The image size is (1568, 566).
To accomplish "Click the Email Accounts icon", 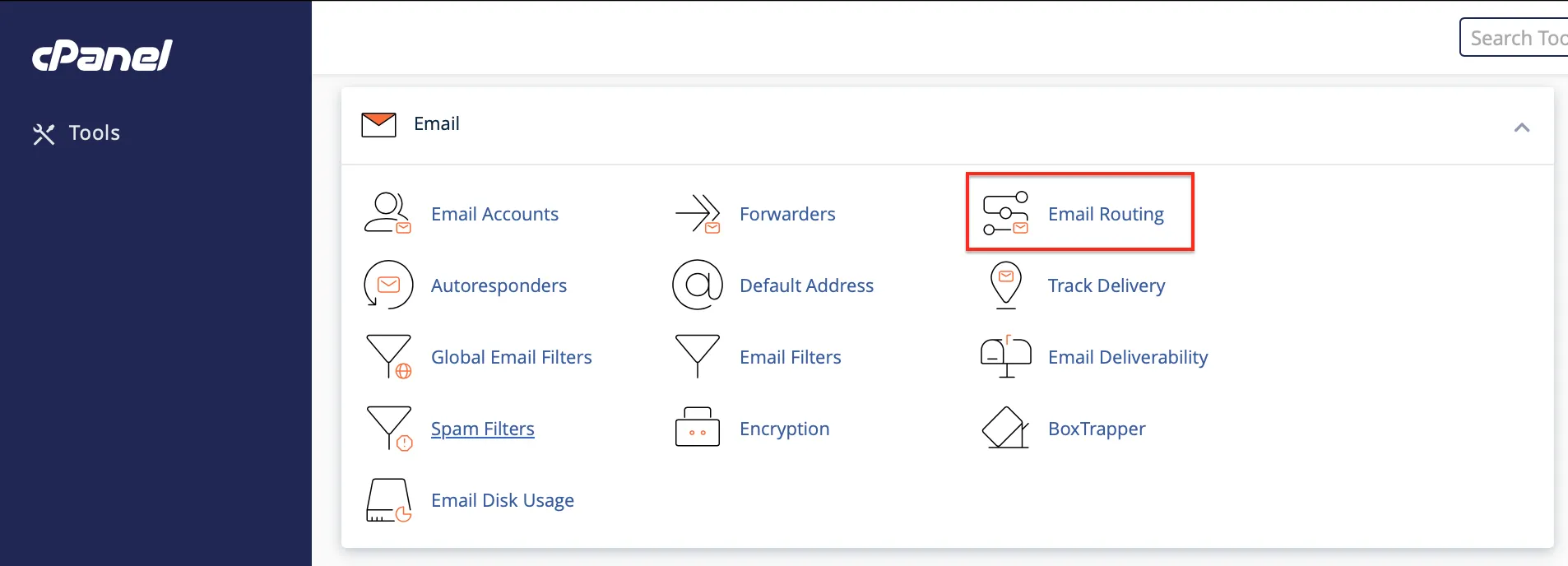I will pyautogui.click(x=387, y=214).
